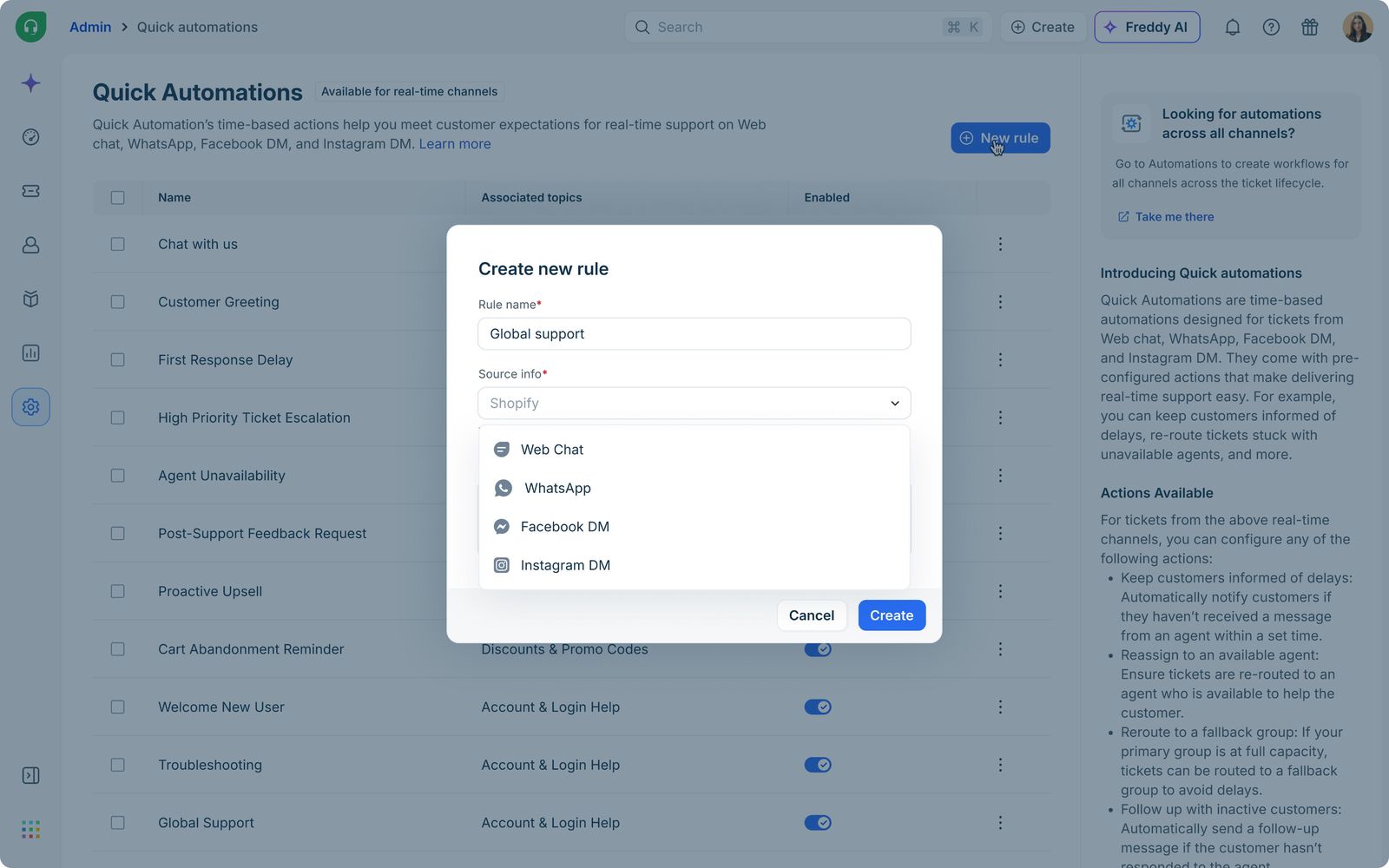The image size is (1389, 868).
Task: Click Cancel in Create new rule dialog
Action: pyautogui.click(x=812, y=615)
